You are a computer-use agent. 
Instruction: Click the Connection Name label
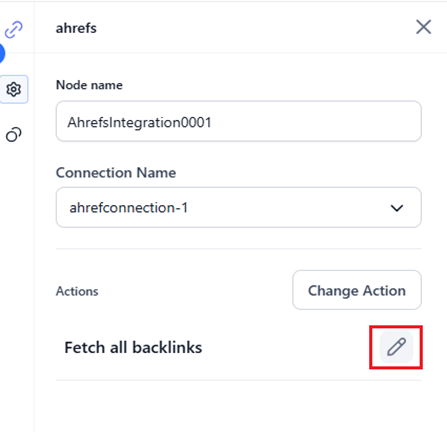click(116, 173)
